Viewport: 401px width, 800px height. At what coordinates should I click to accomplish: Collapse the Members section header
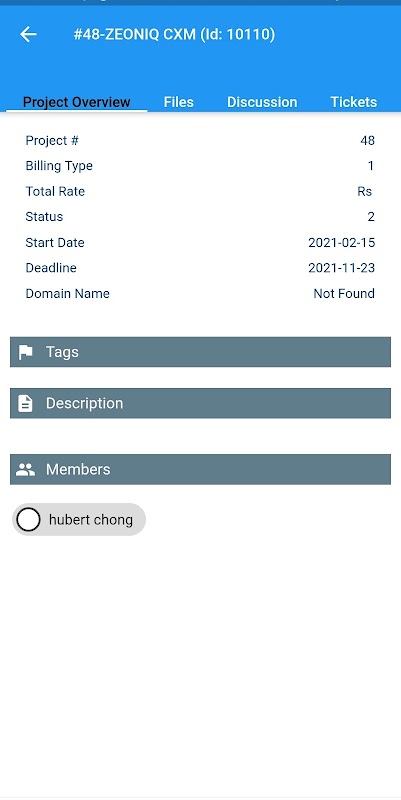200,469
